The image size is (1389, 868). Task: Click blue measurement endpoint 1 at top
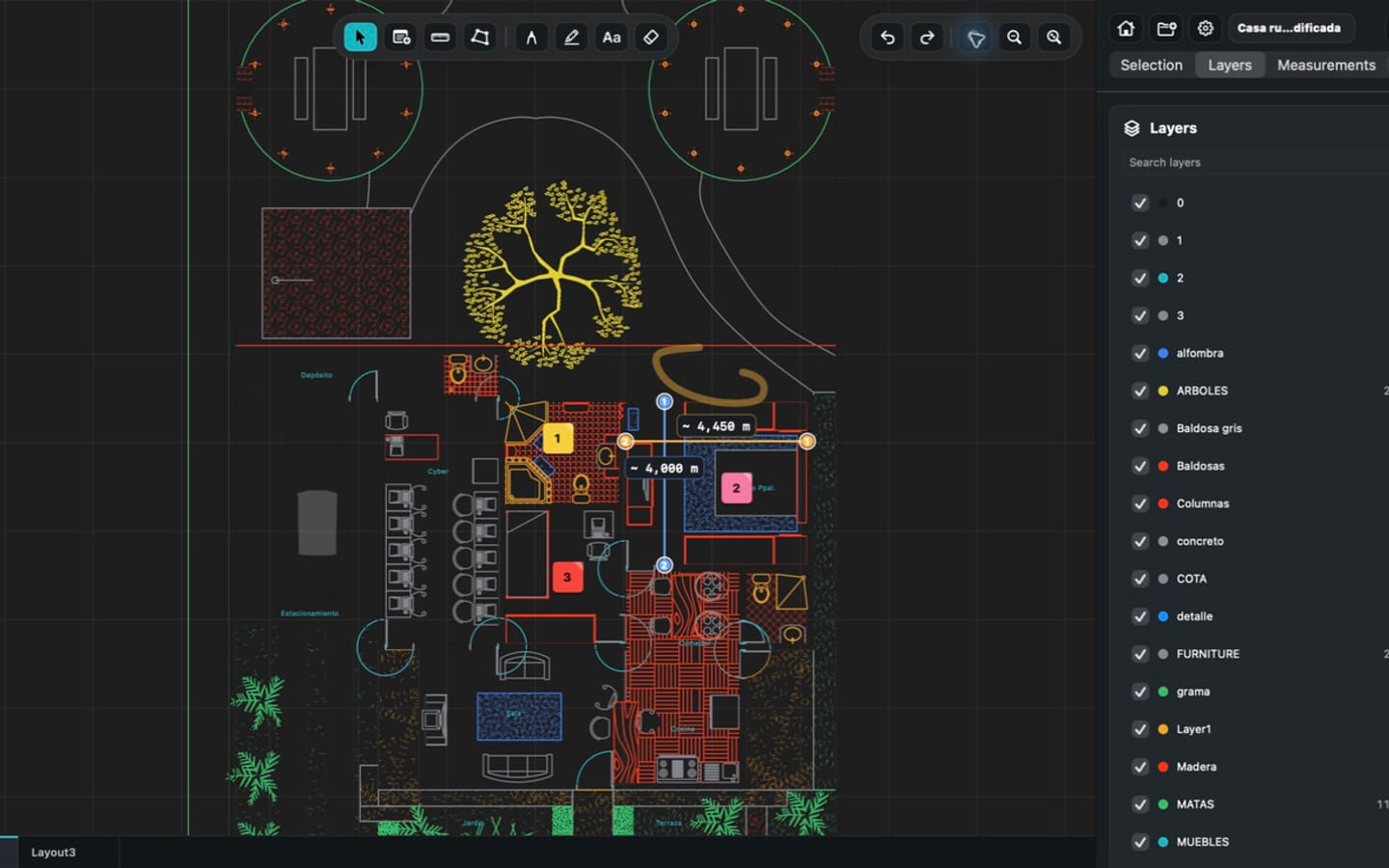[664, 401]
